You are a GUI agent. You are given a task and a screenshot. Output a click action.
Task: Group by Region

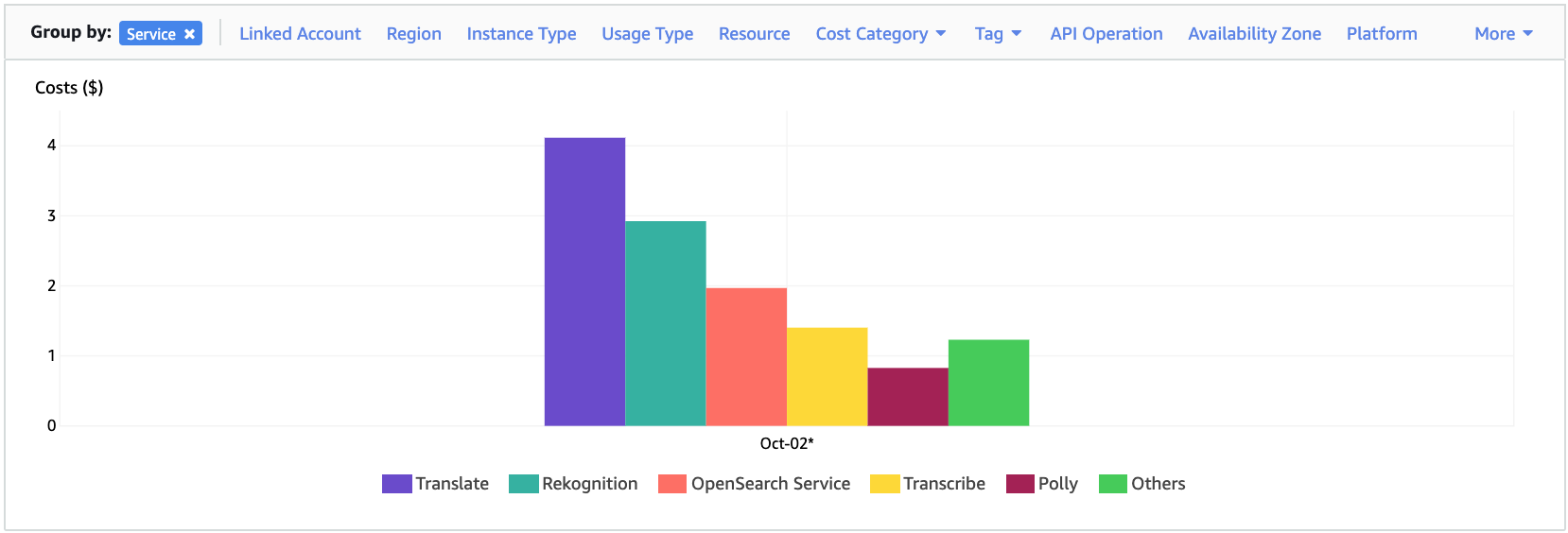413,34
